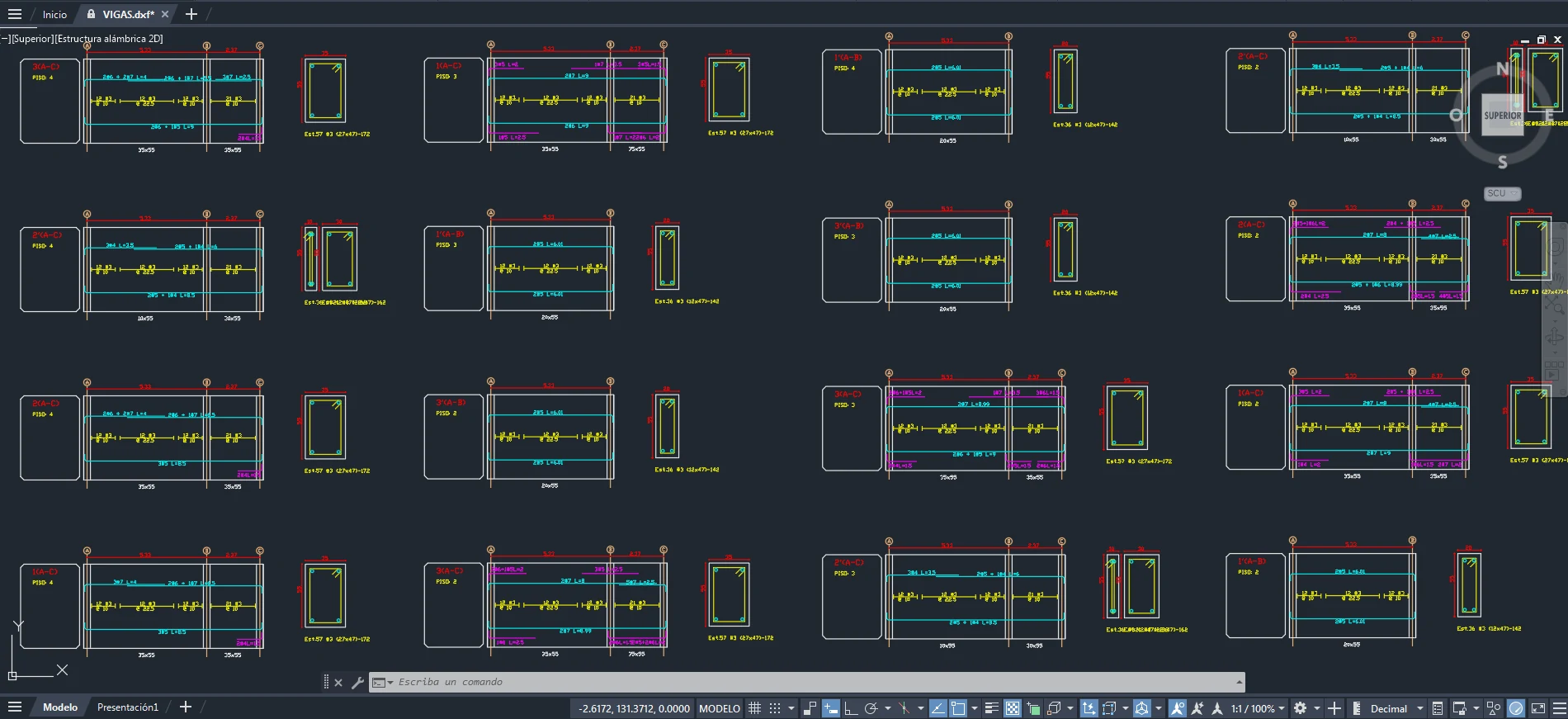Click annotation monitor plus icon
Image resolution: width=1568 pixels, height=719 pixels.
tap(1334, 708)
